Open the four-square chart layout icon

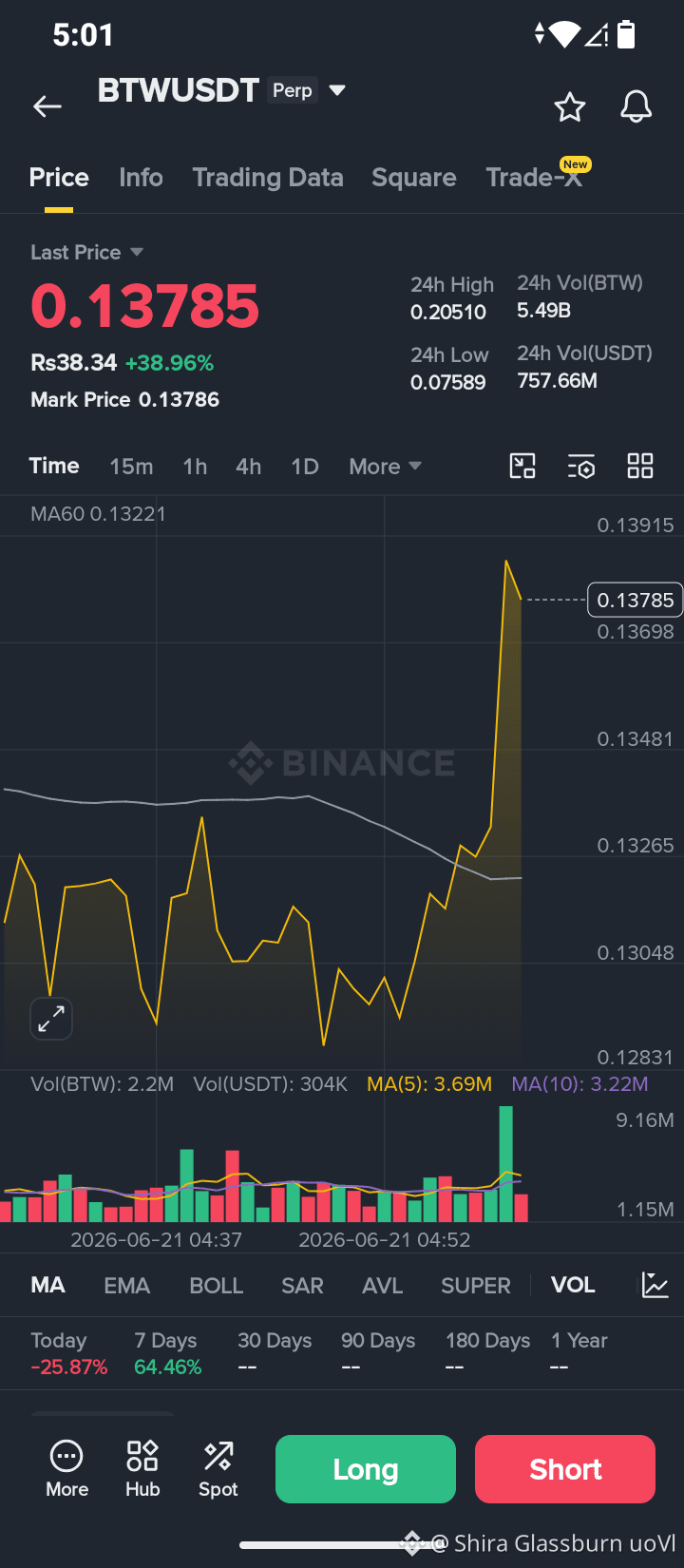(640, 466)
